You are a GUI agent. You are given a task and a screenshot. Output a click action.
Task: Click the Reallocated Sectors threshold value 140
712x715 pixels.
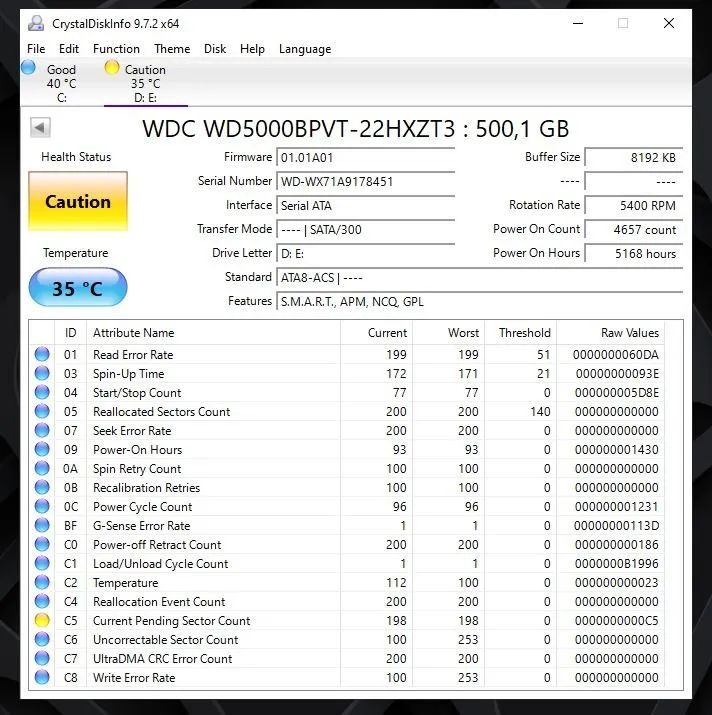pyautogui.click(x=540, y=411)
